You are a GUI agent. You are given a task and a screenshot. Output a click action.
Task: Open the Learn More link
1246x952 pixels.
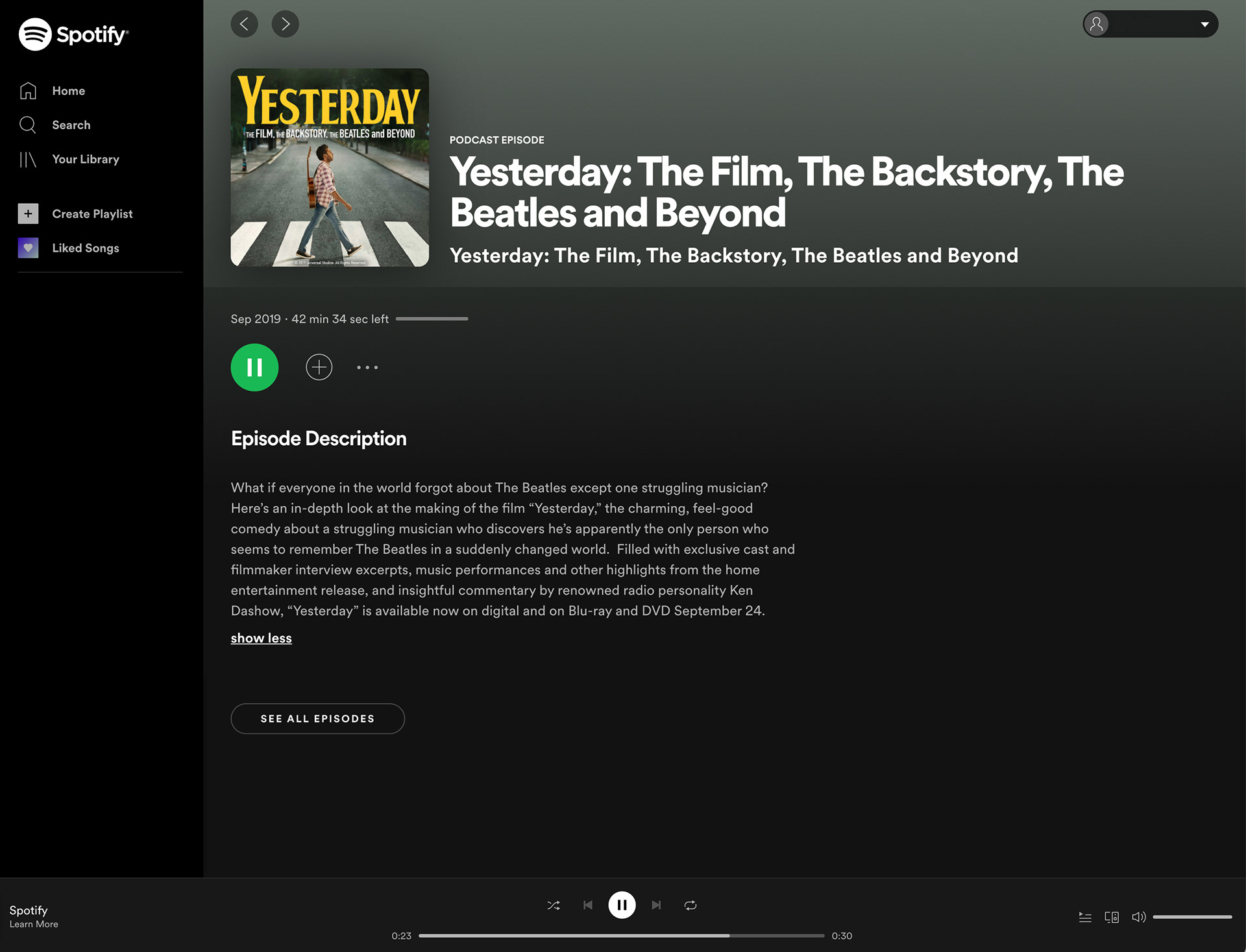[34, 924]
